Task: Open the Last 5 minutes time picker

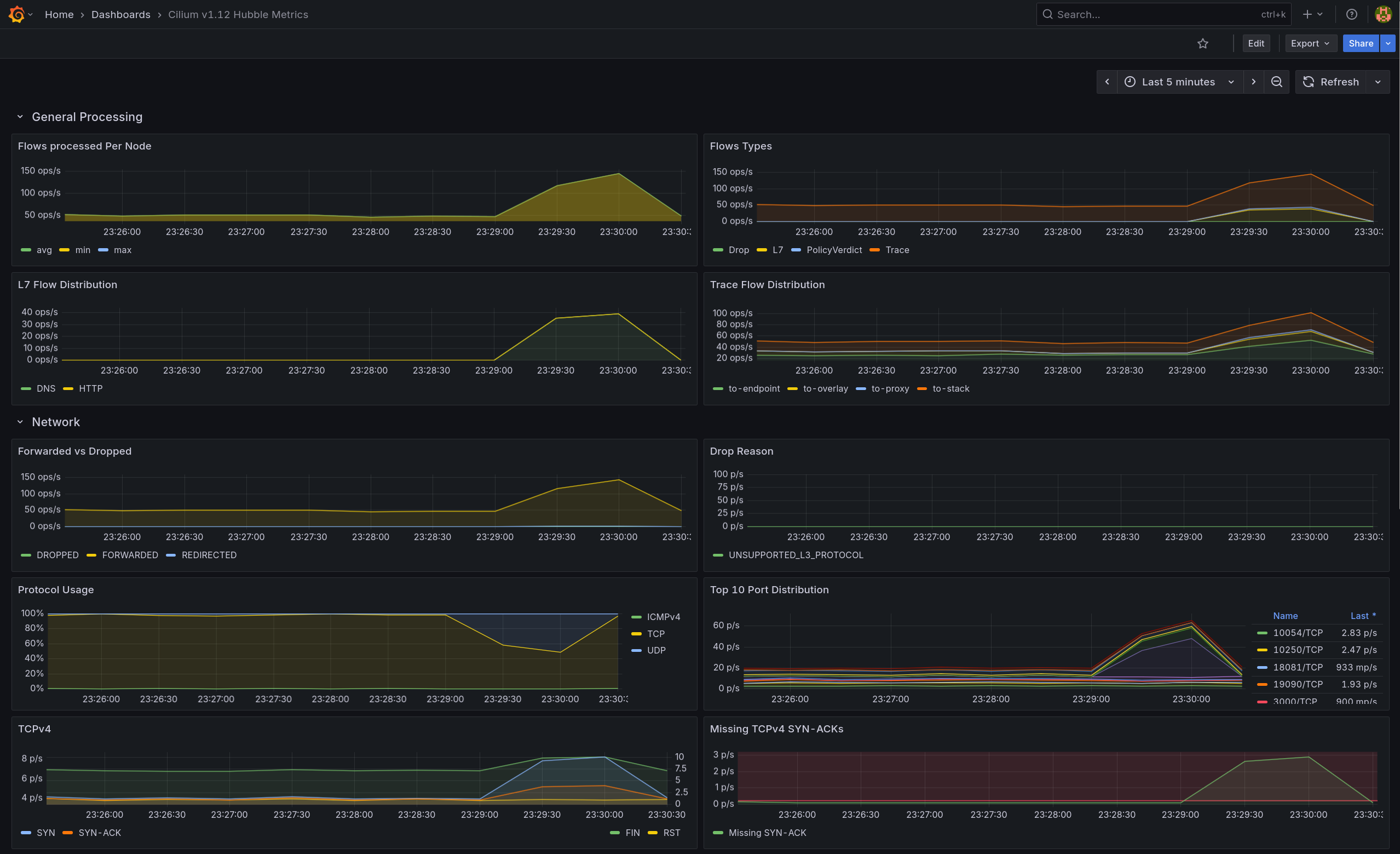Action: 1179,82
